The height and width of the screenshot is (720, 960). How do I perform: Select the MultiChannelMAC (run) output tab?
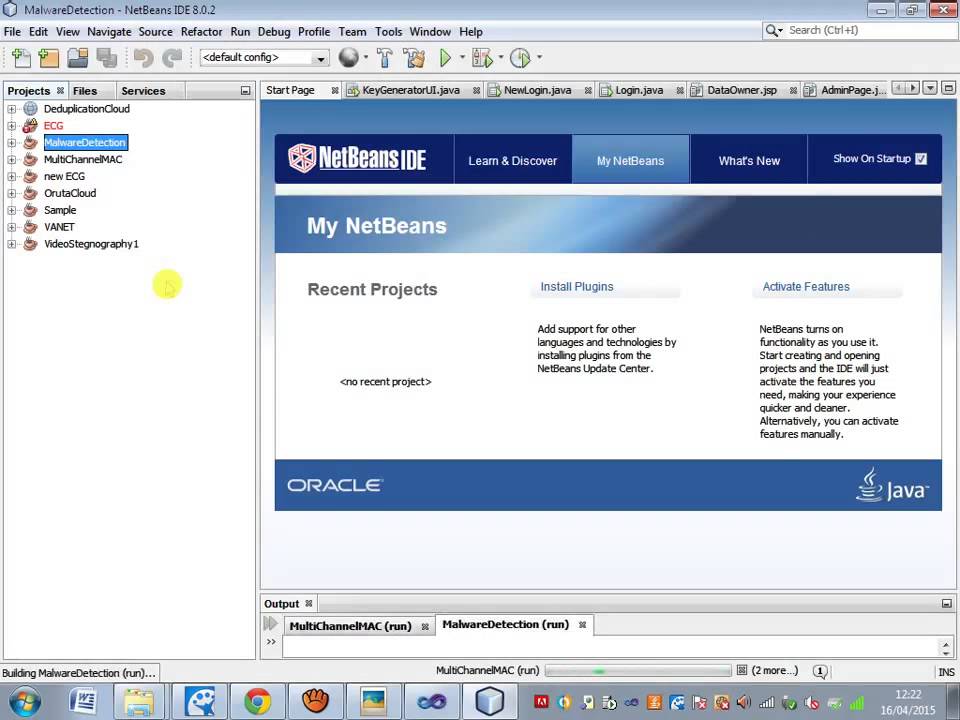350,626
